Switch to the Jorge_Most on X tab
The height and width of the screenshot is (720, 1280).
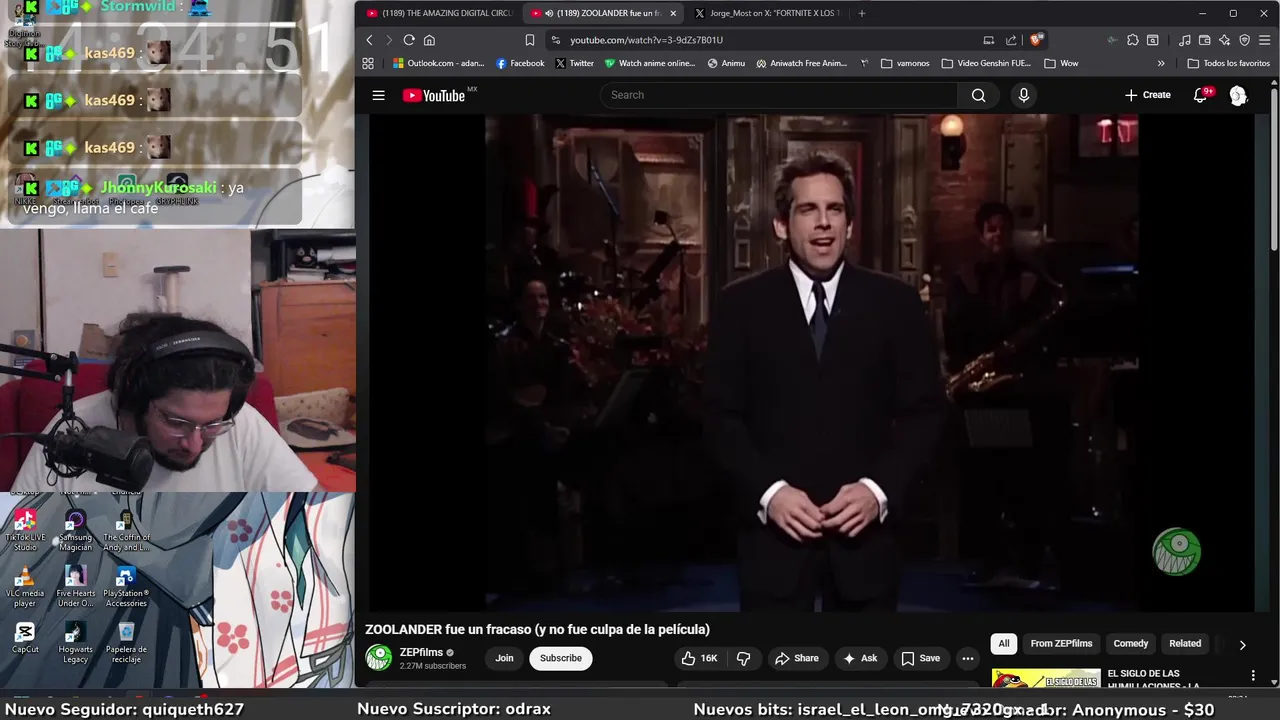pyautogui.click(x=767, y=13)
